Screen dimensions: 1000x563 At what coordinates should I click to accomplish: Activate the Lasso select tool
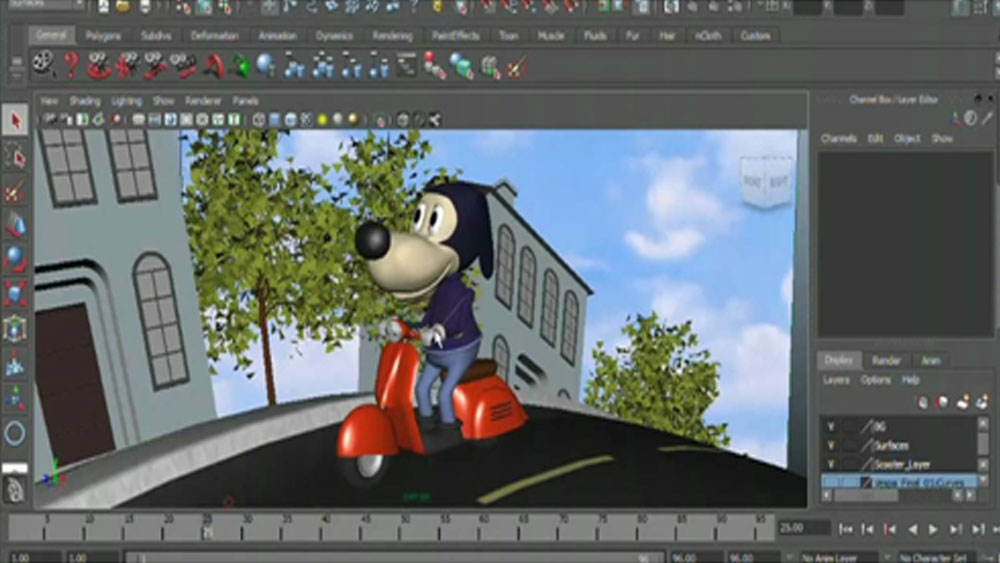(x=15, y=156)
